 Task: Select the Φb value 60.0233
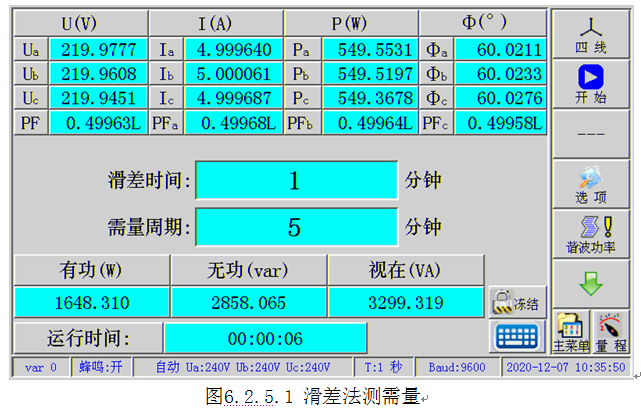[x=500, y=74]
